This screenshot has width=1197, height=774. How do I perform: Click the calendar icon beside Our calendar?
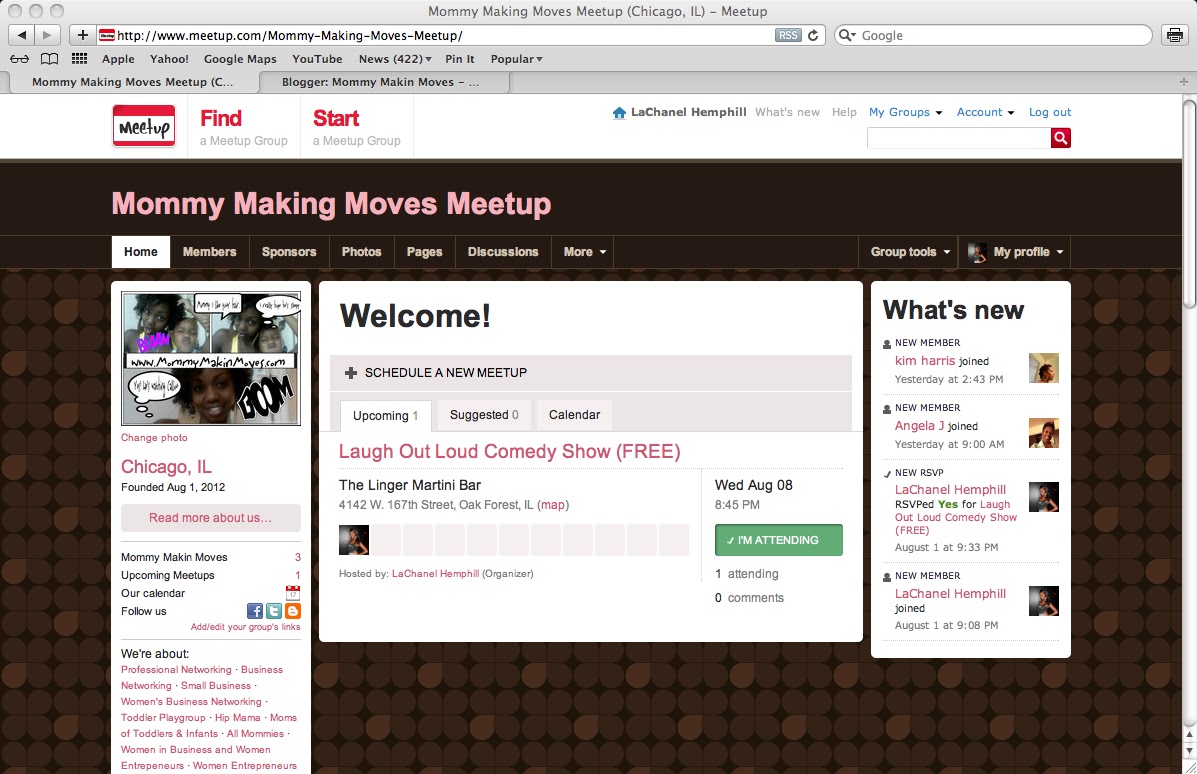tap(292, 593)
